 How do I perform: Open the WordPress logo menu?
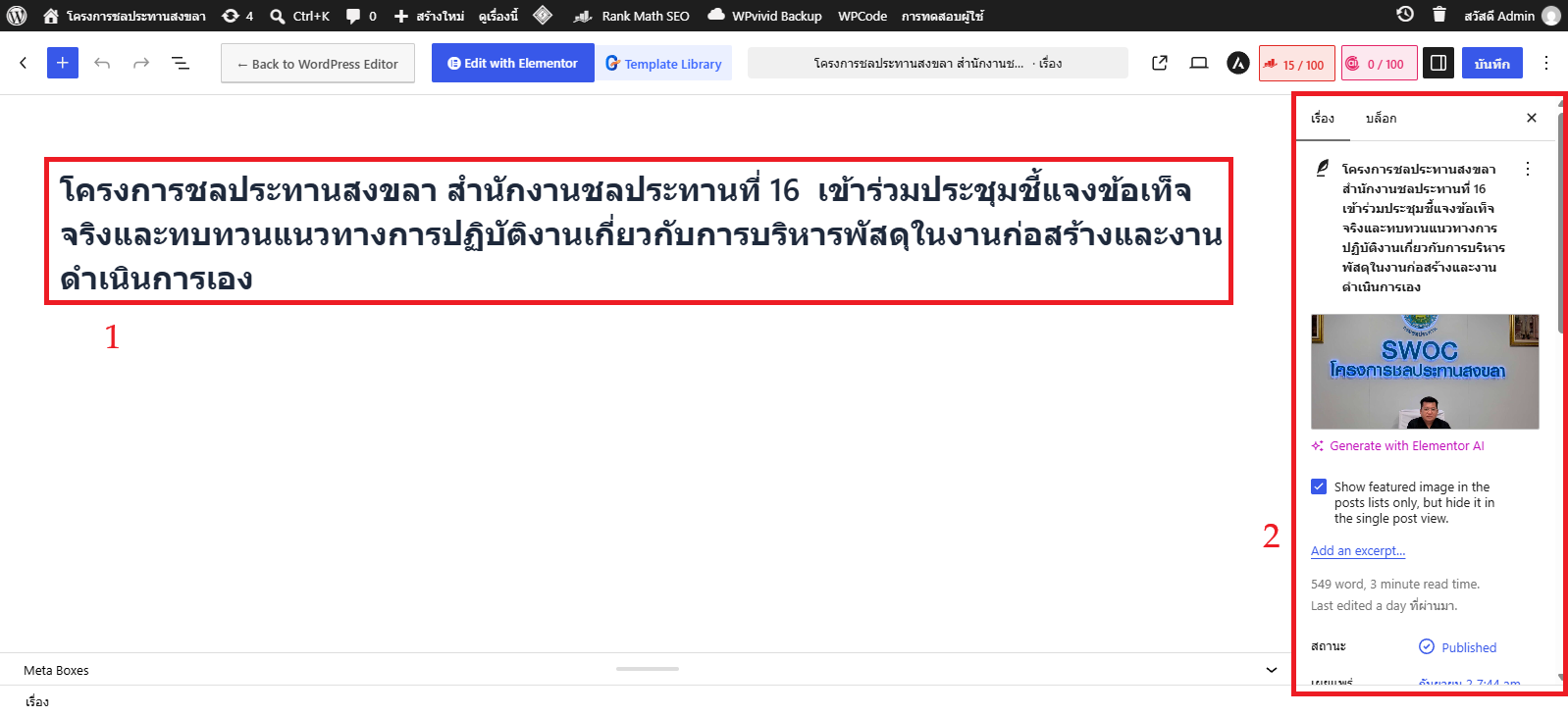point(17,16)
